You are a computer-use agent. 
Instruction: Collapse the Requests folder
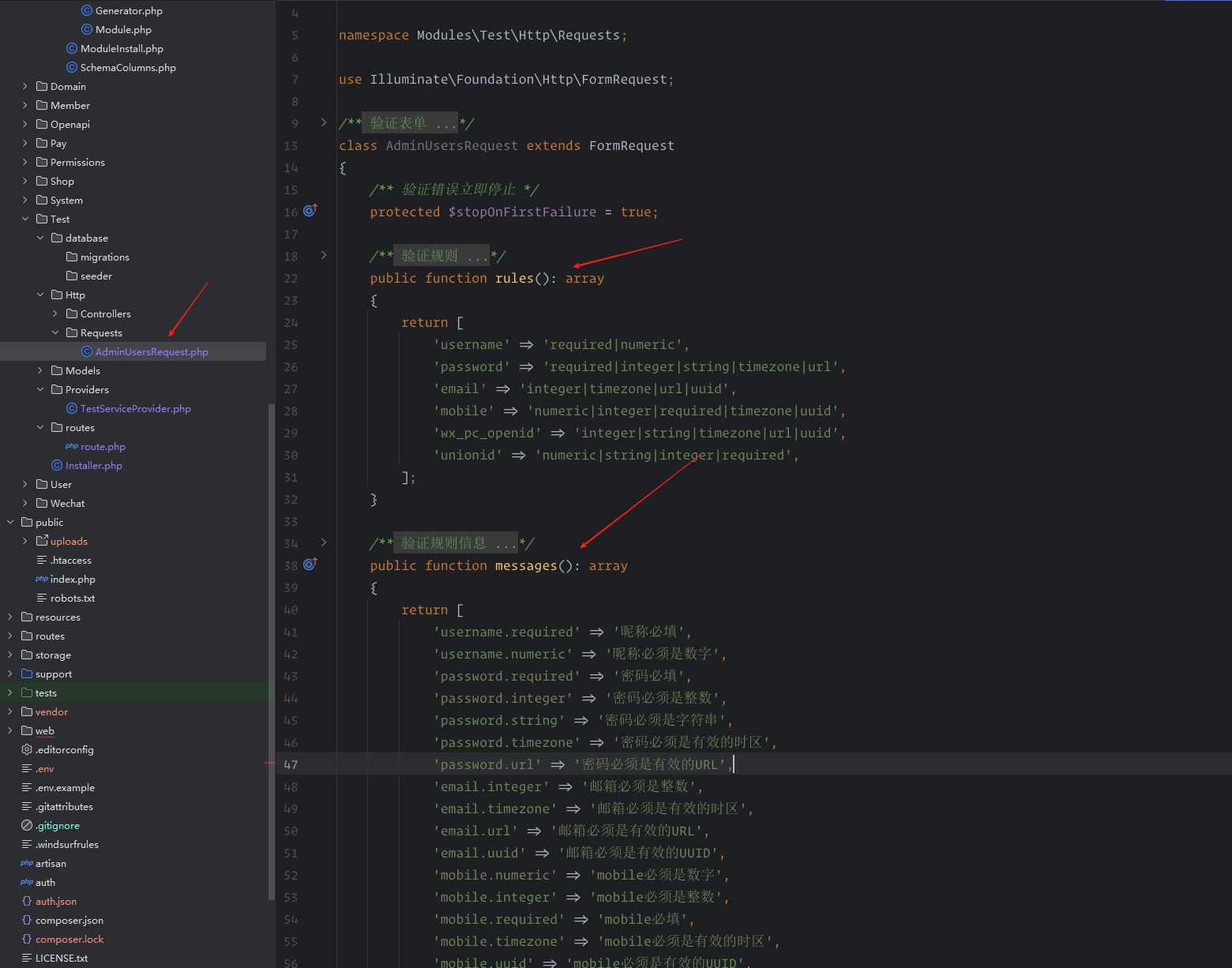55,332
